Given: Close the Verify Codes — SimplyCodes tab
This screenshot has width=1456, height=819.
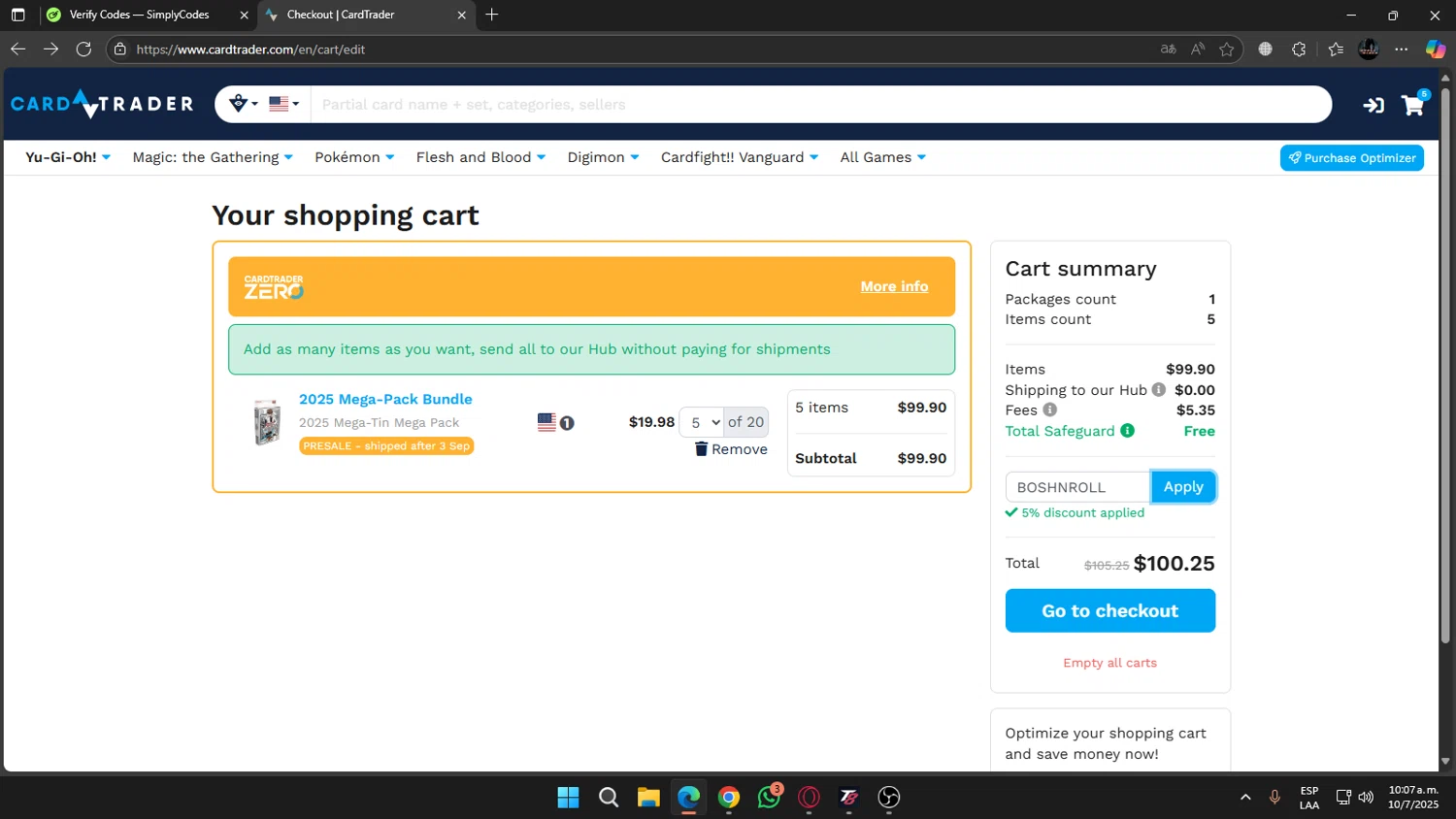Looking at the screenshot, I should click(x=244, y=15).
